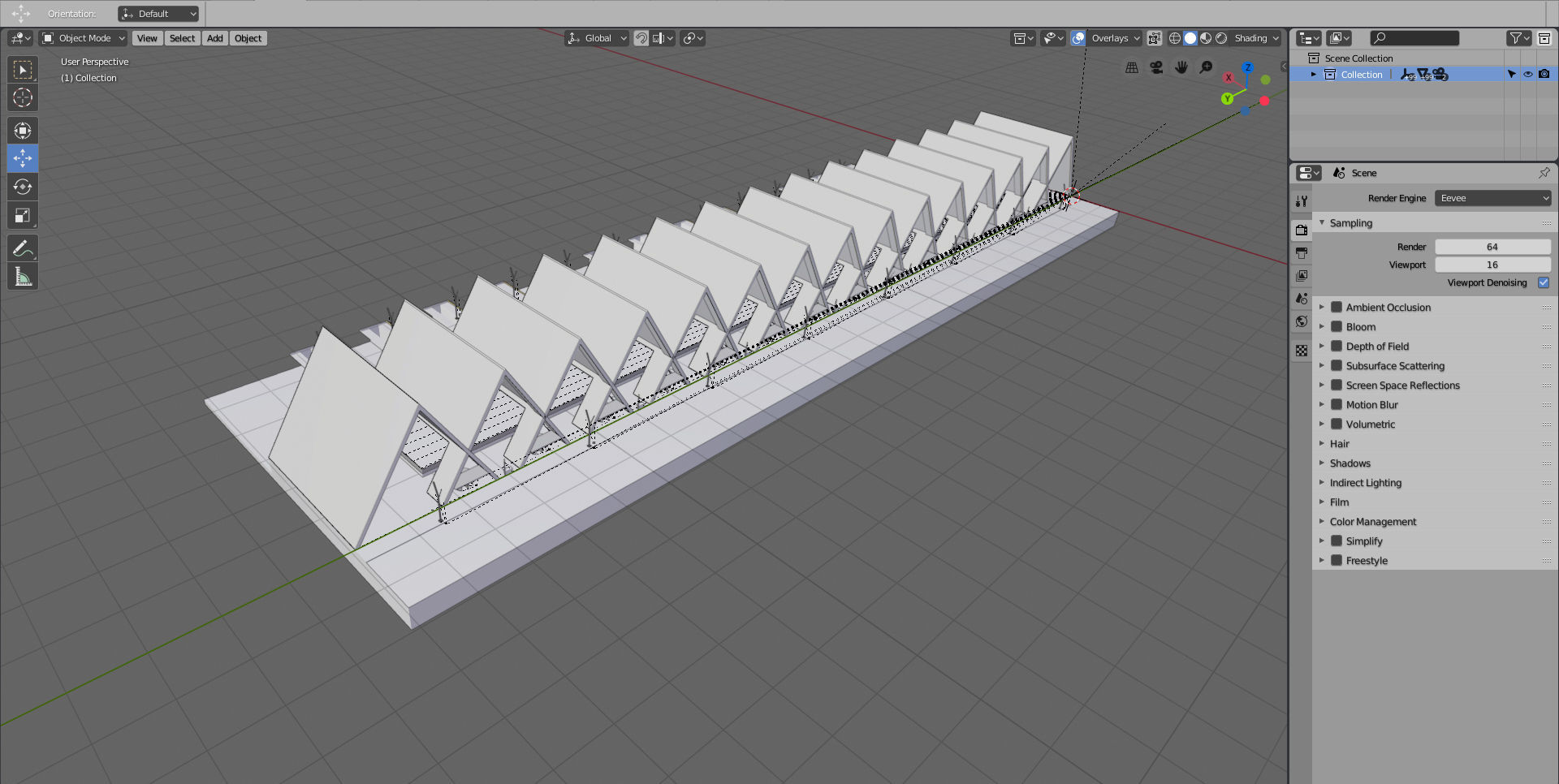Expand the Indirect Lighting panel

pos(1365,482)
